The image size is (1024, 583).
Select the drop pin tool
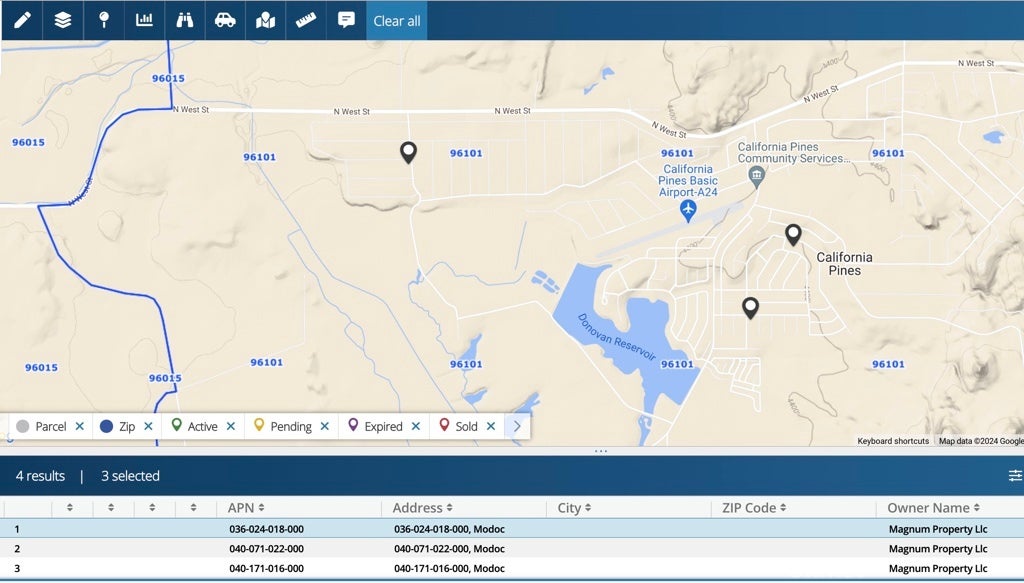(x=104, y=20)
